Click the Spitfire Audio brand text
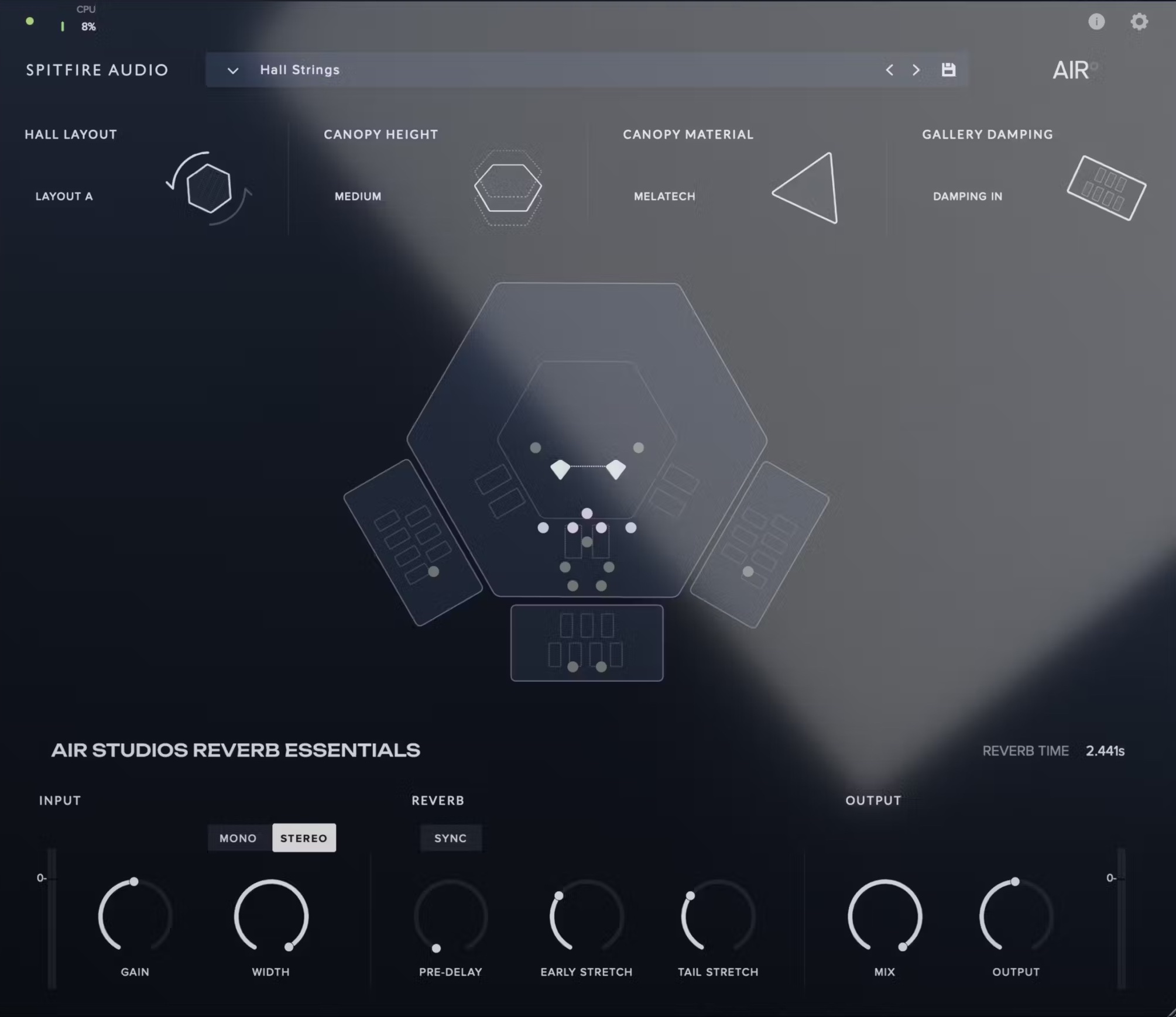 pos(97,70)
